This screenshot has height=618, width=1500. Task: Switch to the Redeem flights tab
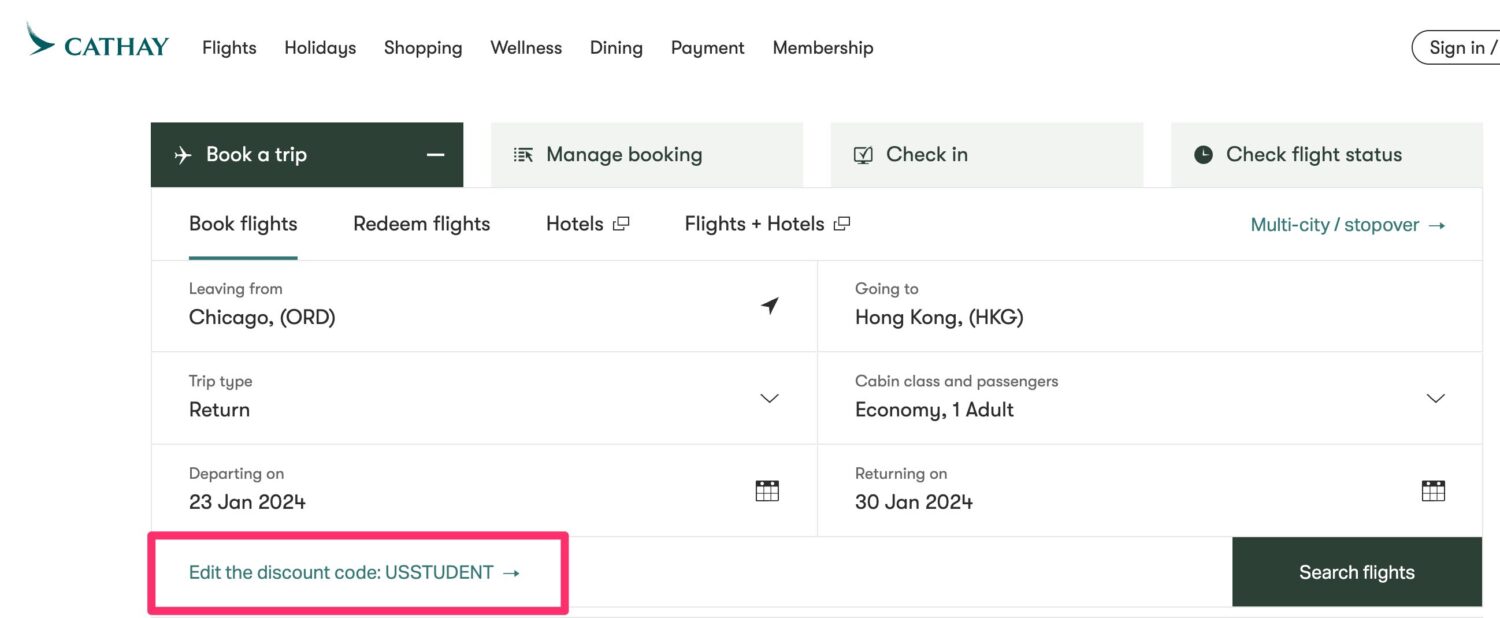tap(421, 223)
